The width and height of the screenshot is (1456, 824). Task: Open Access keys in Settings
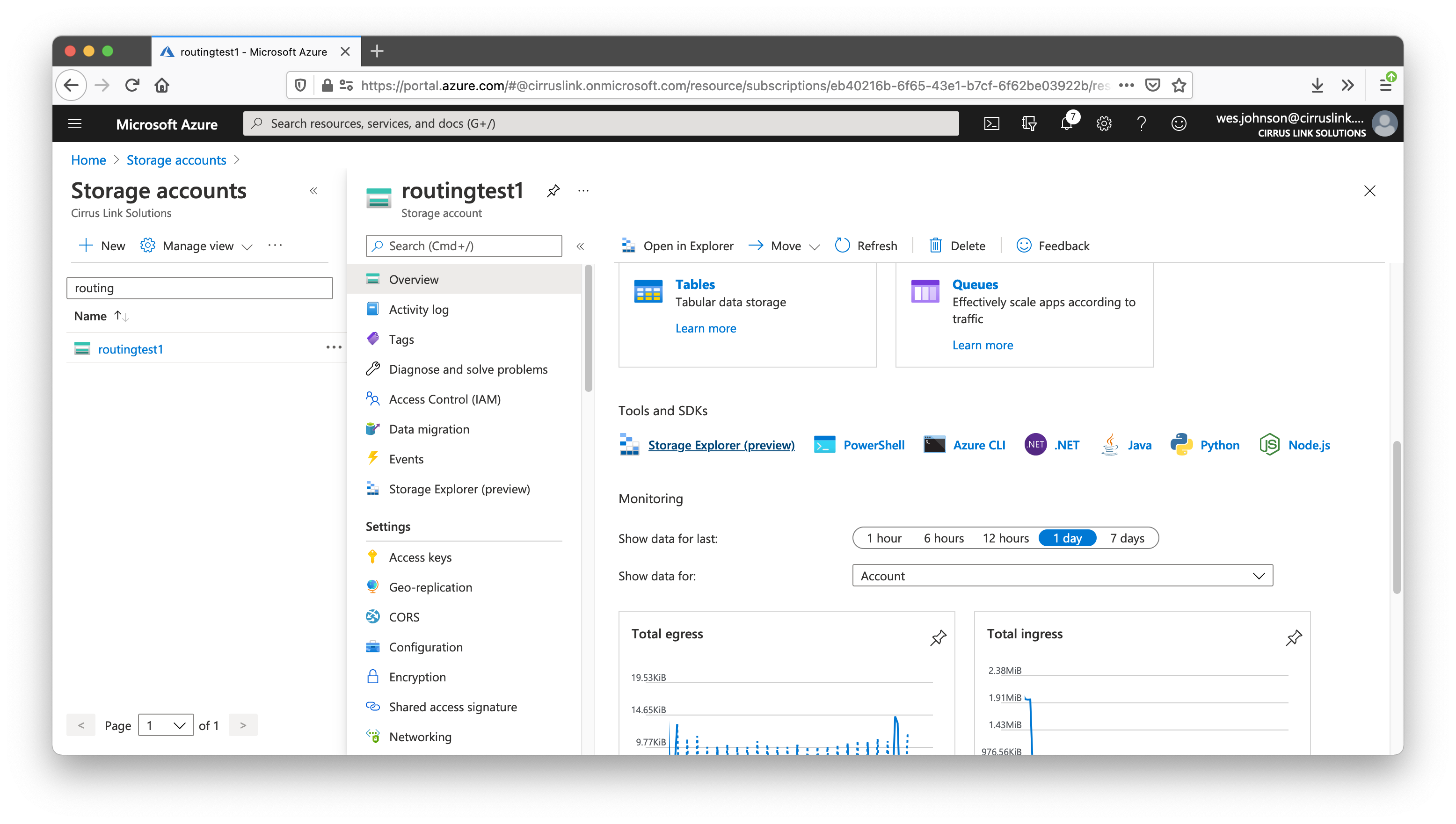click(420, 557)
